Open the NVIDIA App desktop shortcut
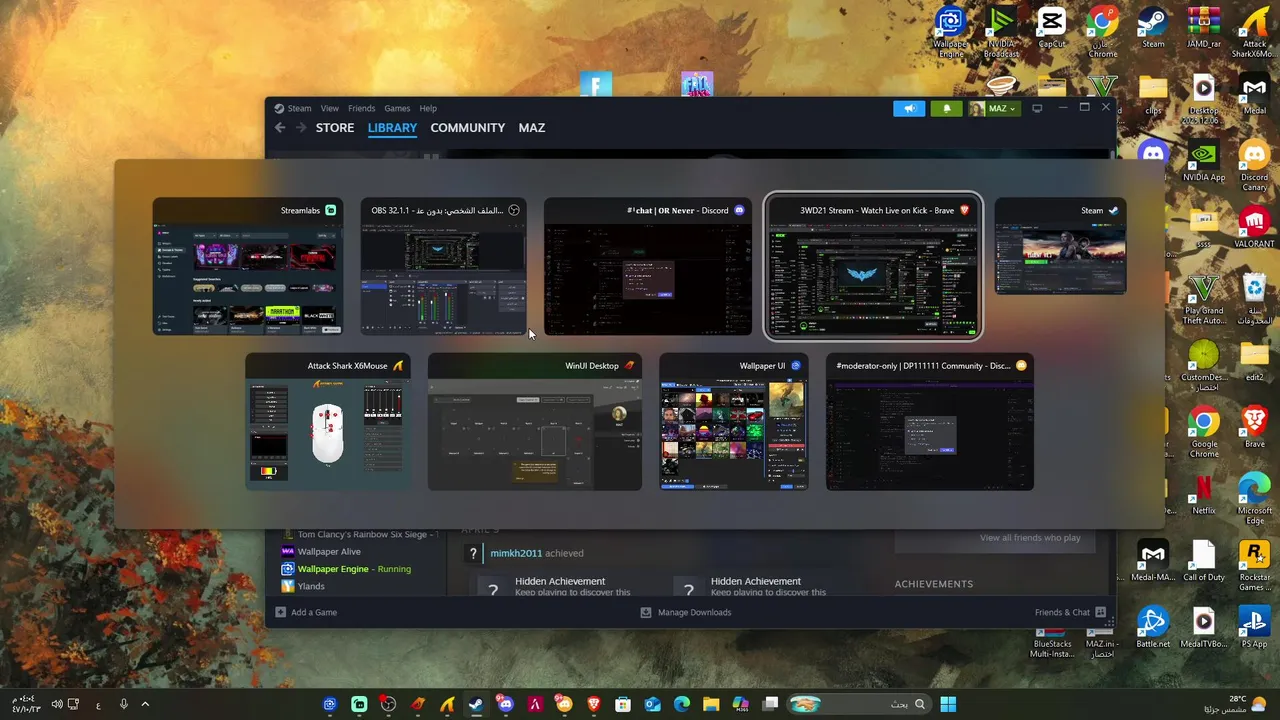The width and height of the screenshot is (1280, 720). tap(1204, 162)
